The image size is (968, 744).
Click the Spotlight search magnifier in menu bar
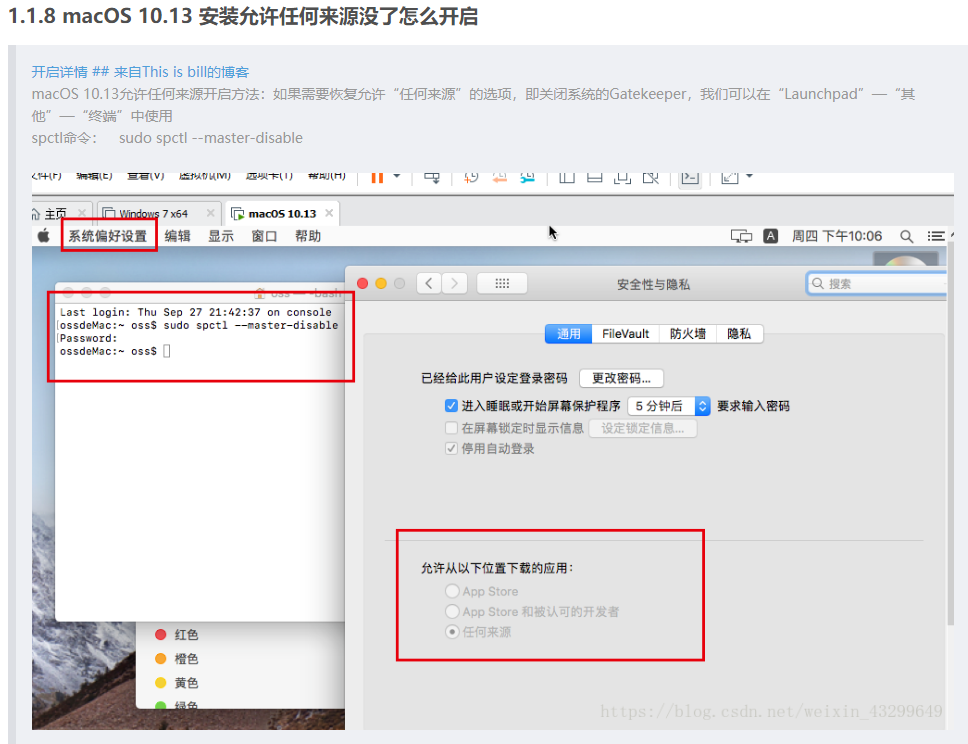tap(906, 236)
